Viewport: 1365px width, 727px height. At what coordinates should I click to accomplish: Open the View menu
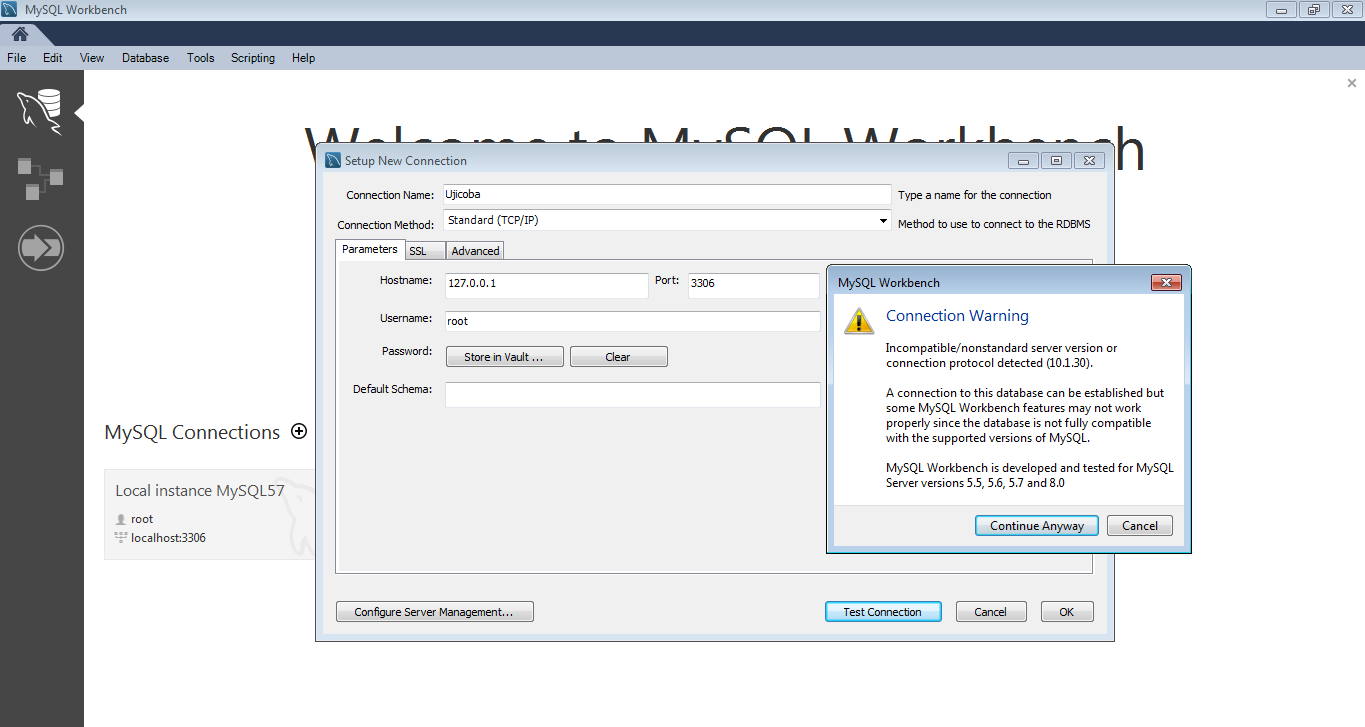[92, 58]
